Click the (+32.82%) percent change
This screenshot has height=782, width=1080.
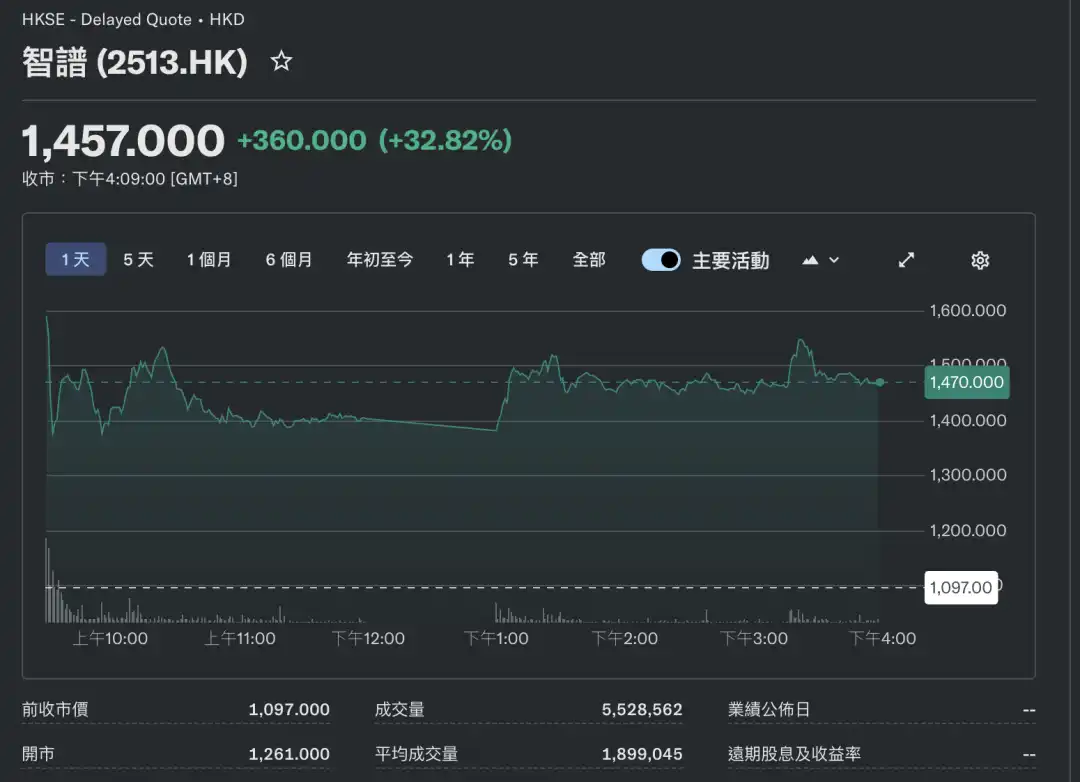tap(445, 141)
